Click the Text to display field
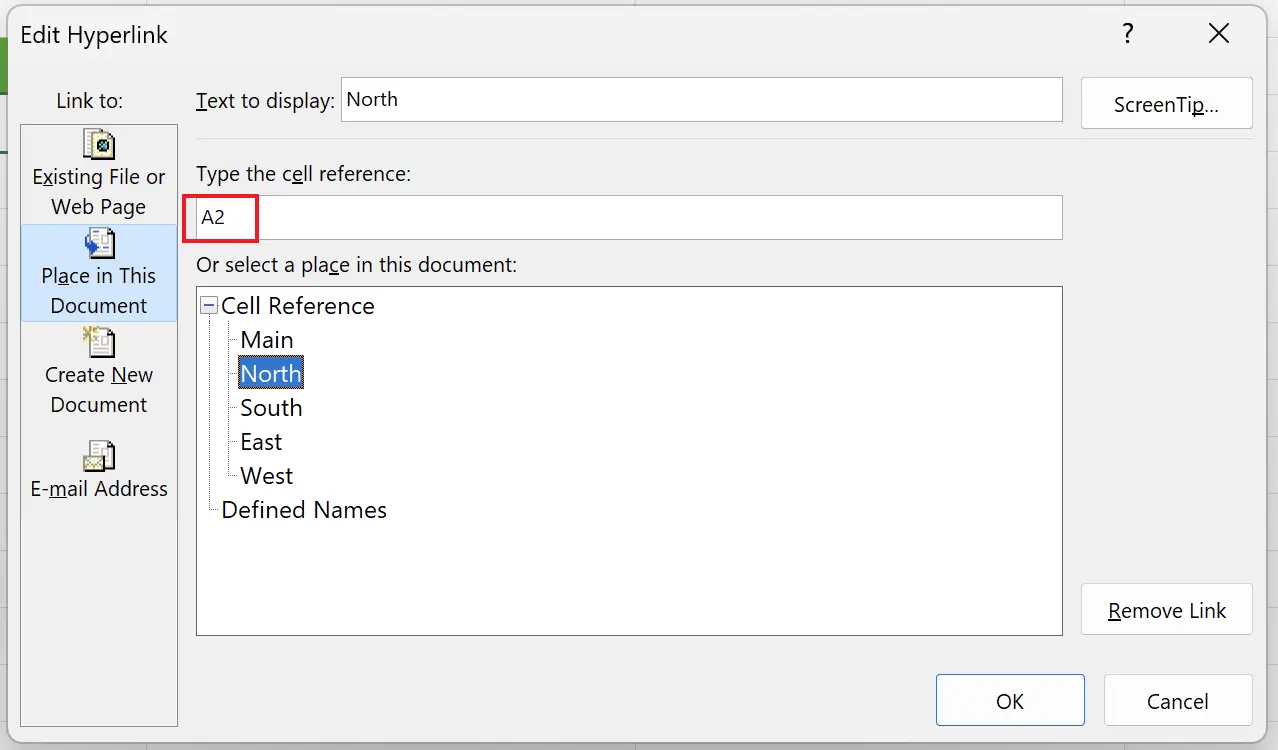This screenshot has height=750, width=1278. coord(700,99)
